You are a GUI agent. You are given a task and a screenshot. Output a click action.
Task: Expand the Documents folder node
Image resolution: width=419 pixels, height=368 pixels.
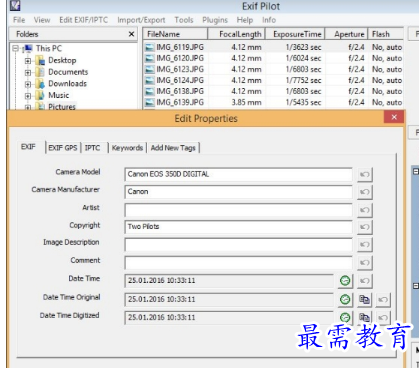pos(28,72)
